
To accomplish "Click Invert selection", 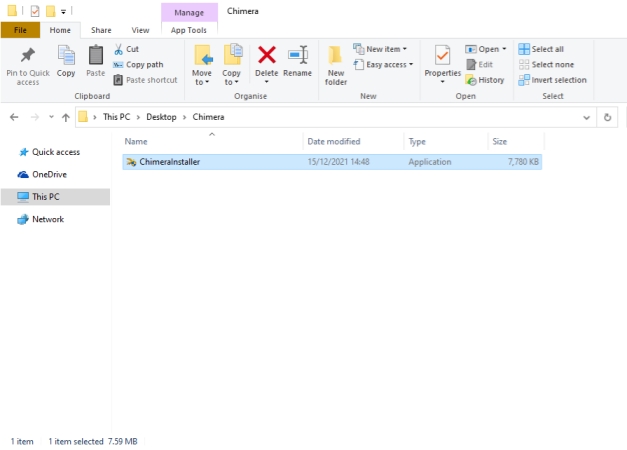I will click(x=553, y=80).
